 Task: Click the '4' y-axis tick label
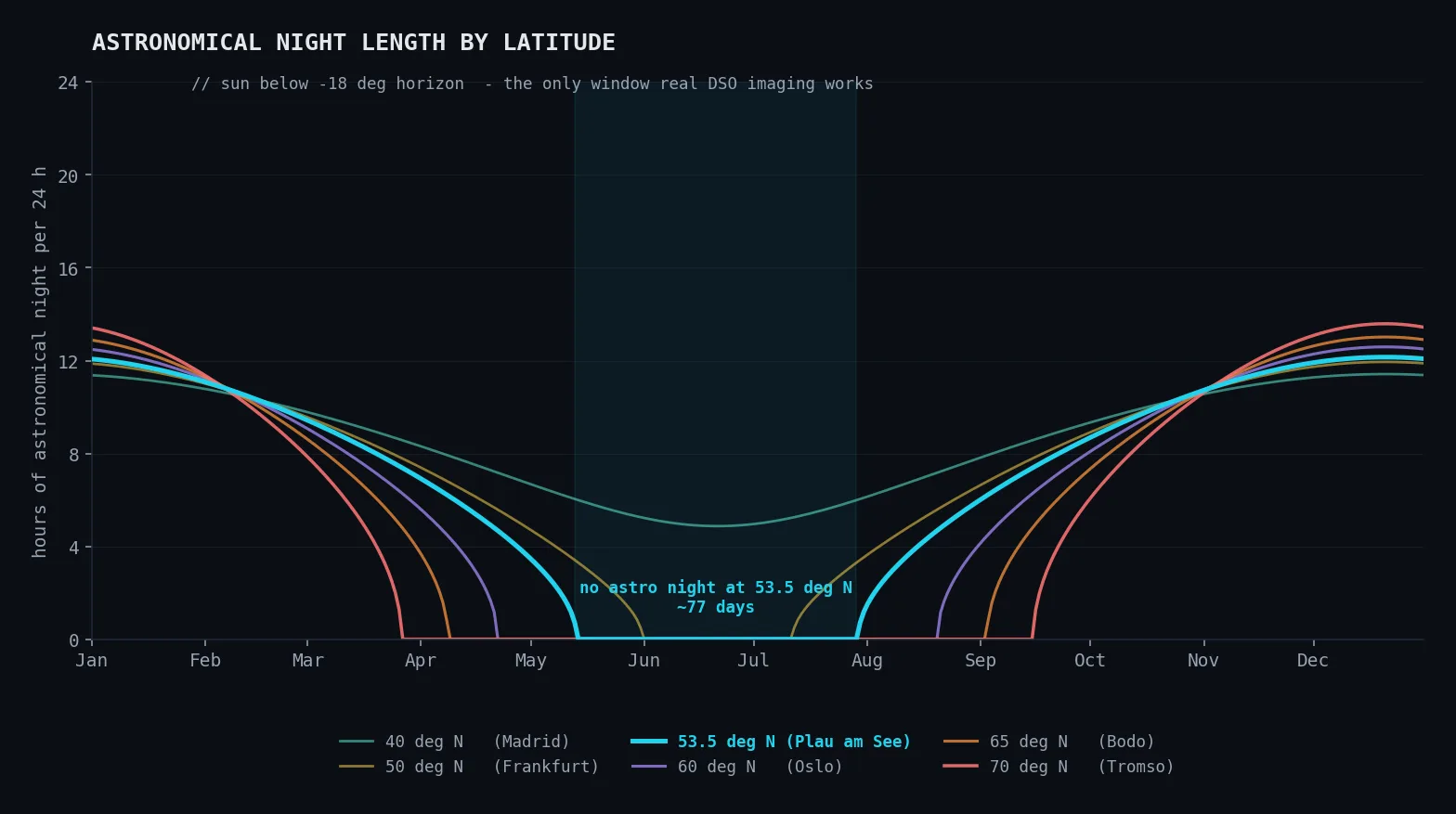point(73,548)
